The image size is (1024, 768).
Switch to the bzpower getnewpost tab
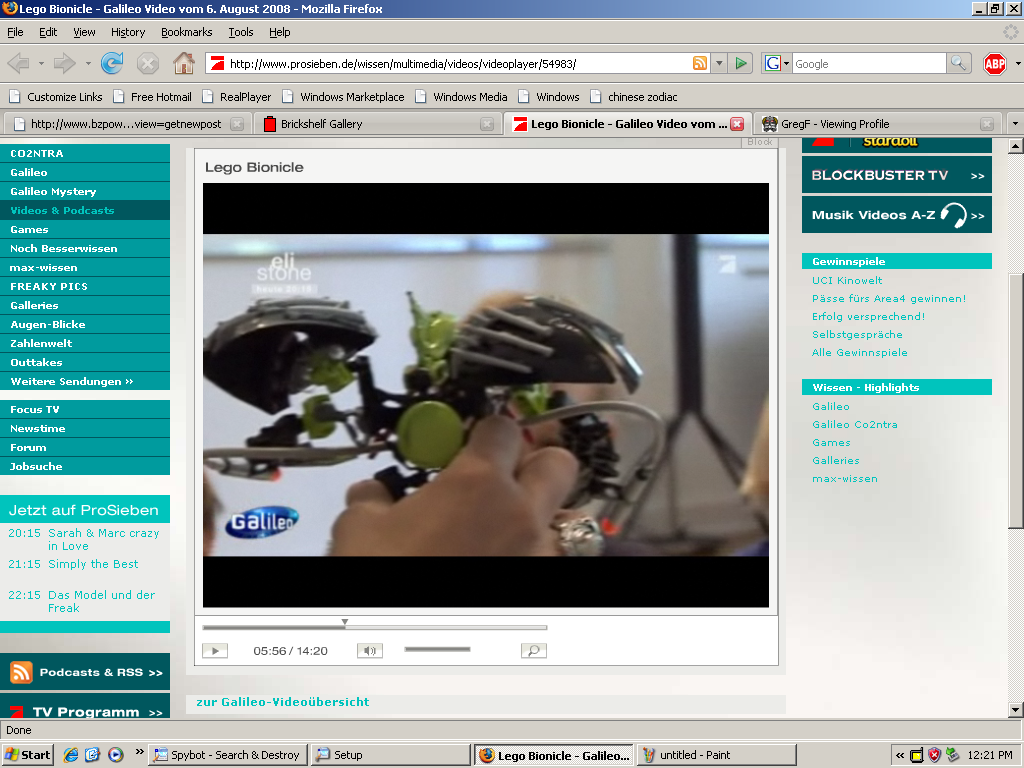127,123
